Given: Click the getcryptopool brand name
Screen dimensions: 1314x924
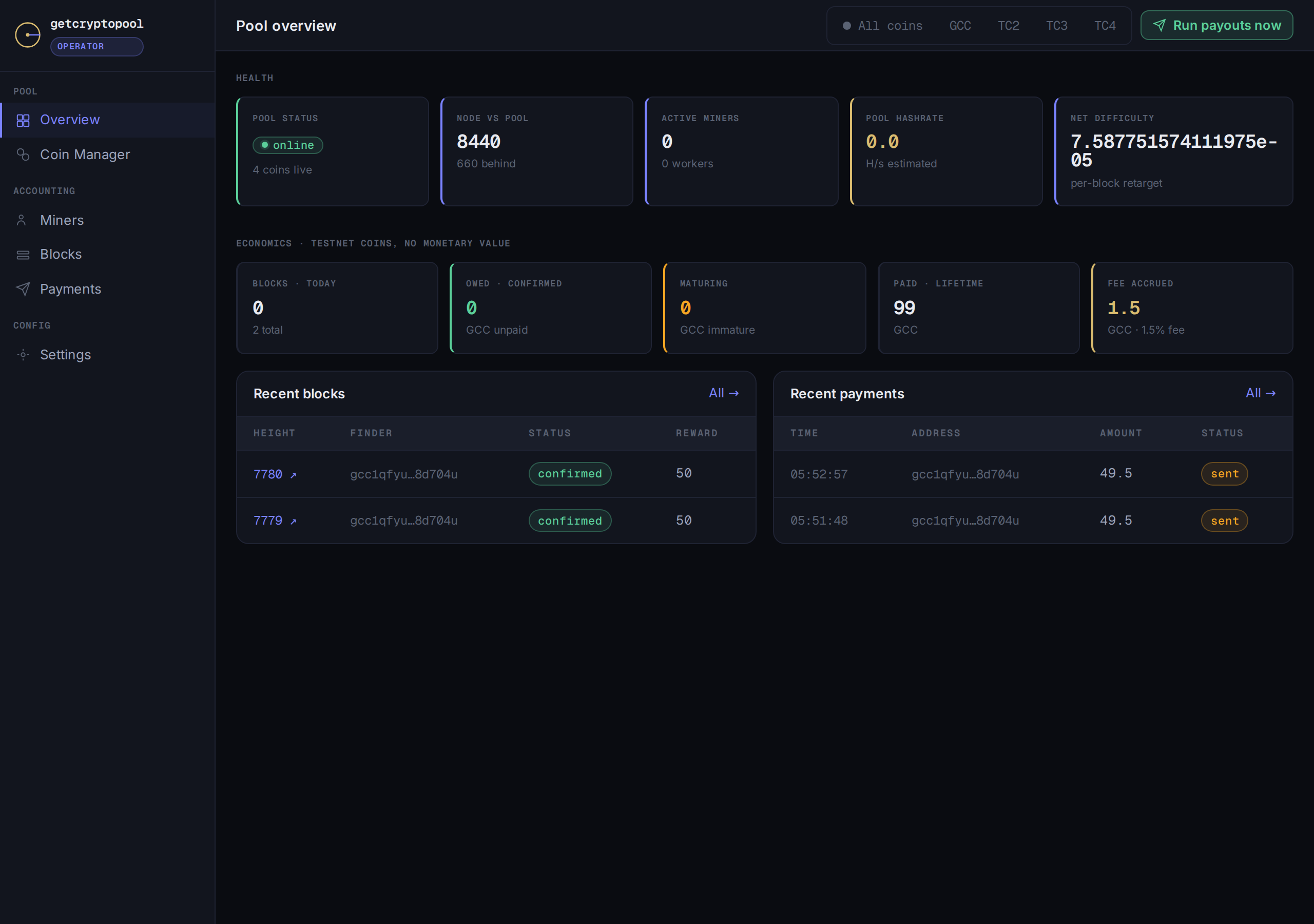Looking at the screenshot, I should pyautogui.click(x=96, y=24).
